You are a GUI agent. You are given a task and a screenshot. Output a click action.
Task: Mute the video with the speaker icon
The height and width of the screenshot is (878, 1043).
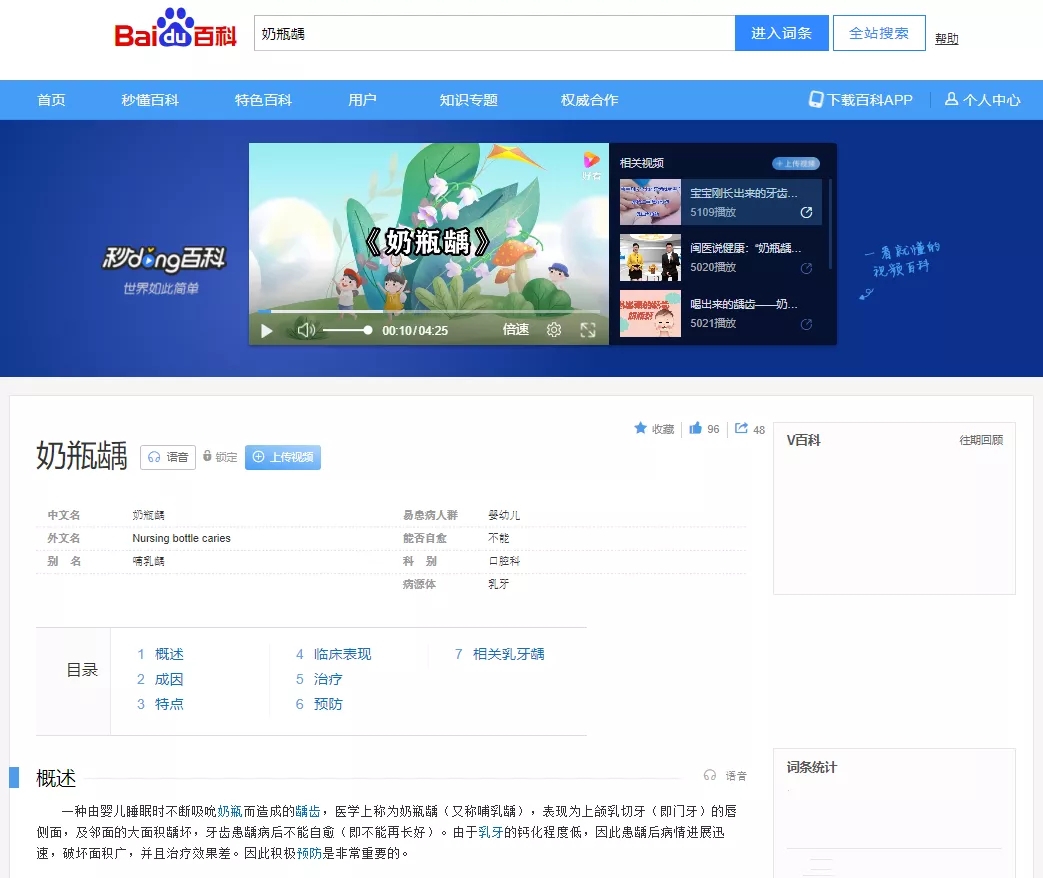click(x=306, y=330)
